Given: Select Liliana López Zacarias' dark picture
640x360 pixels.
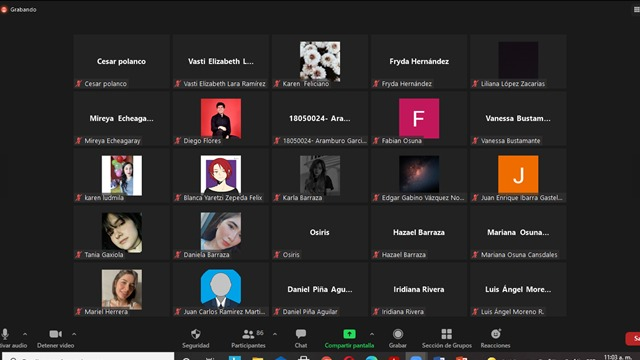Looking at the screenshot, I should [x=518, y=60].
